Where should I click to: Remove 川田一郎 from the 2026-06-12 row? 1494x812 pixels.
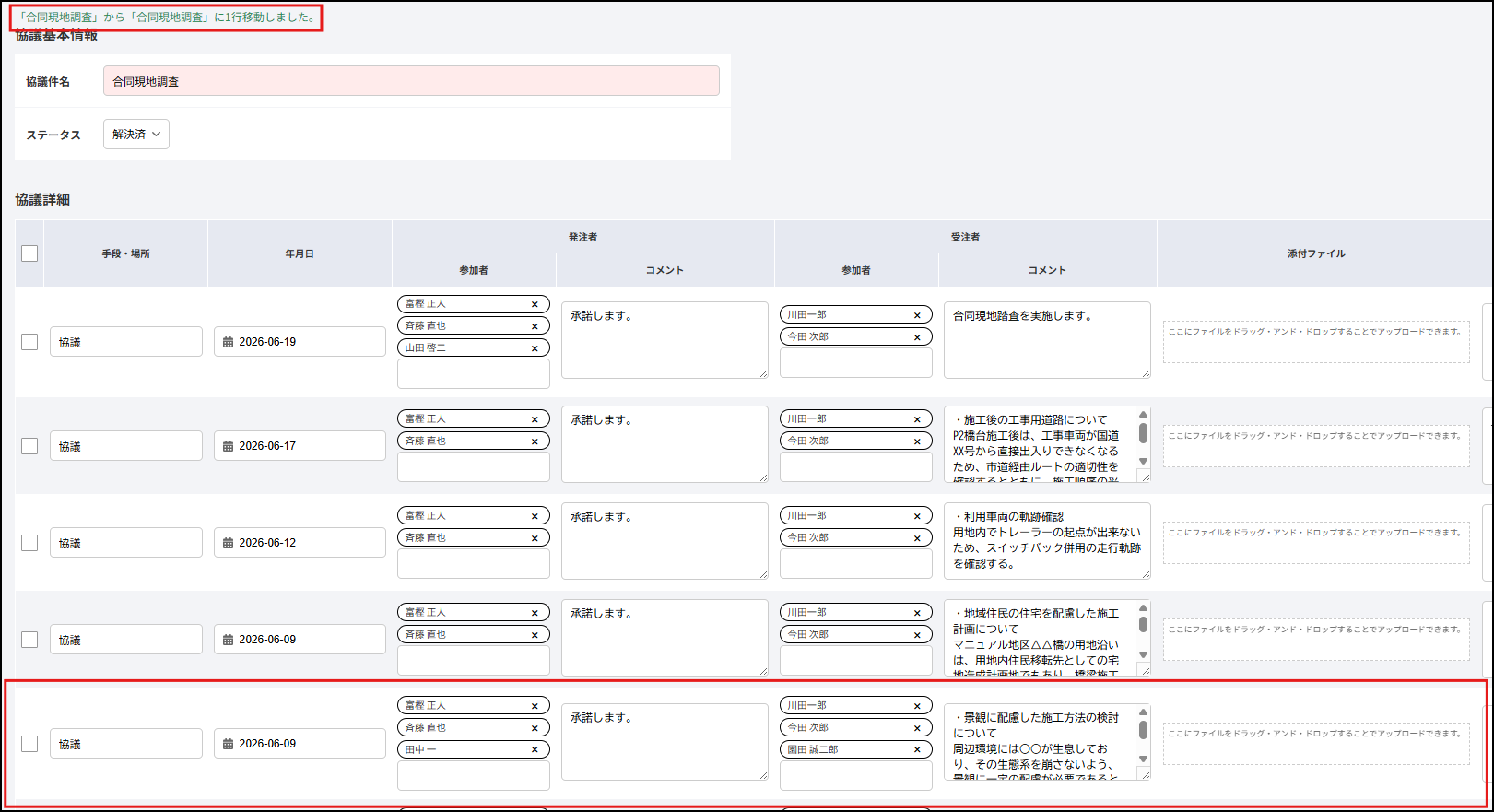coord(917,516)
